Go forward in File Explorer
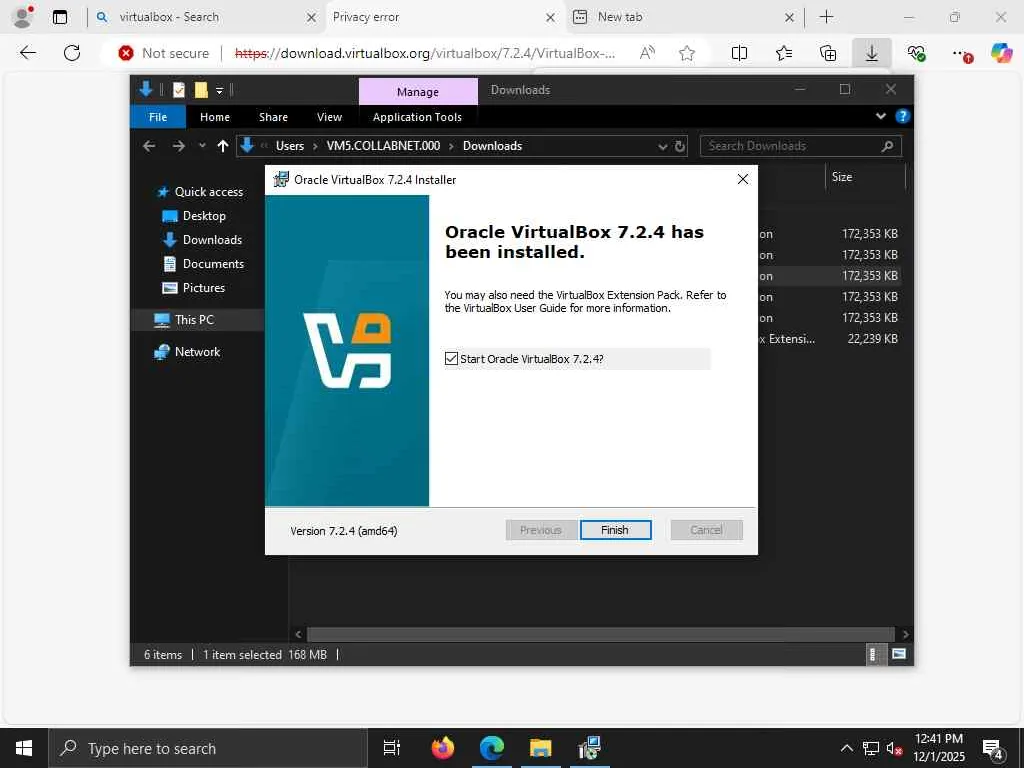 tap(178, 146)
